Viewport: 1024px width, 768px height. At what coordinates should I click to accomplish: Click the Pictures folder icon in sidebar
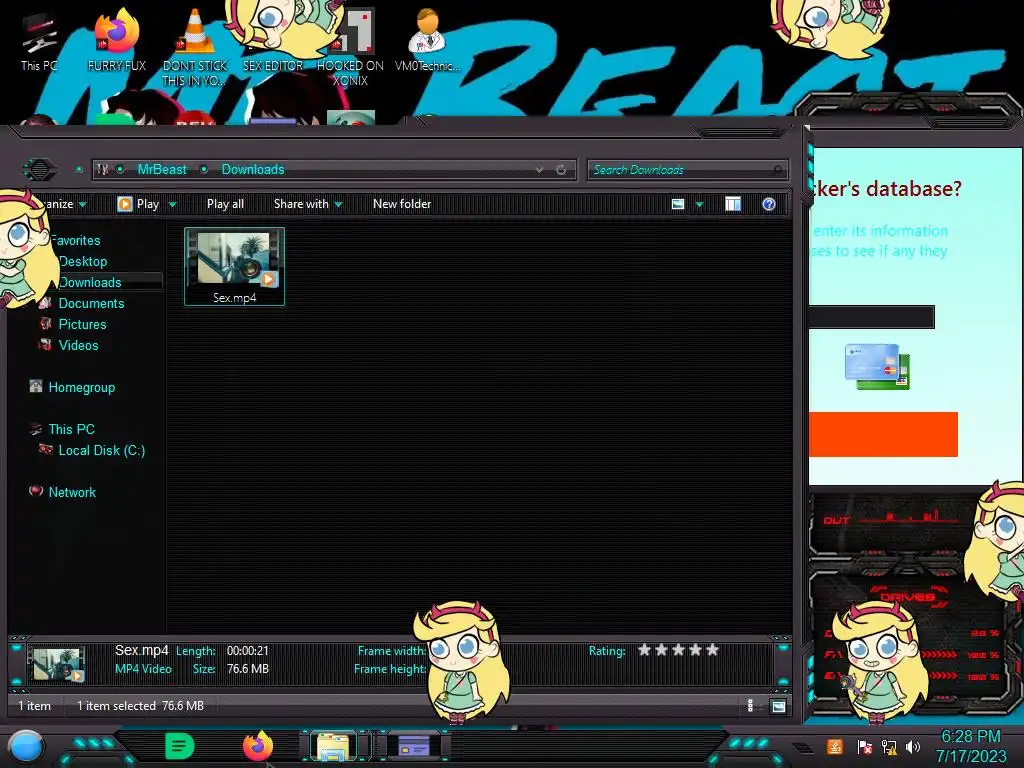(x=45, y=323)
